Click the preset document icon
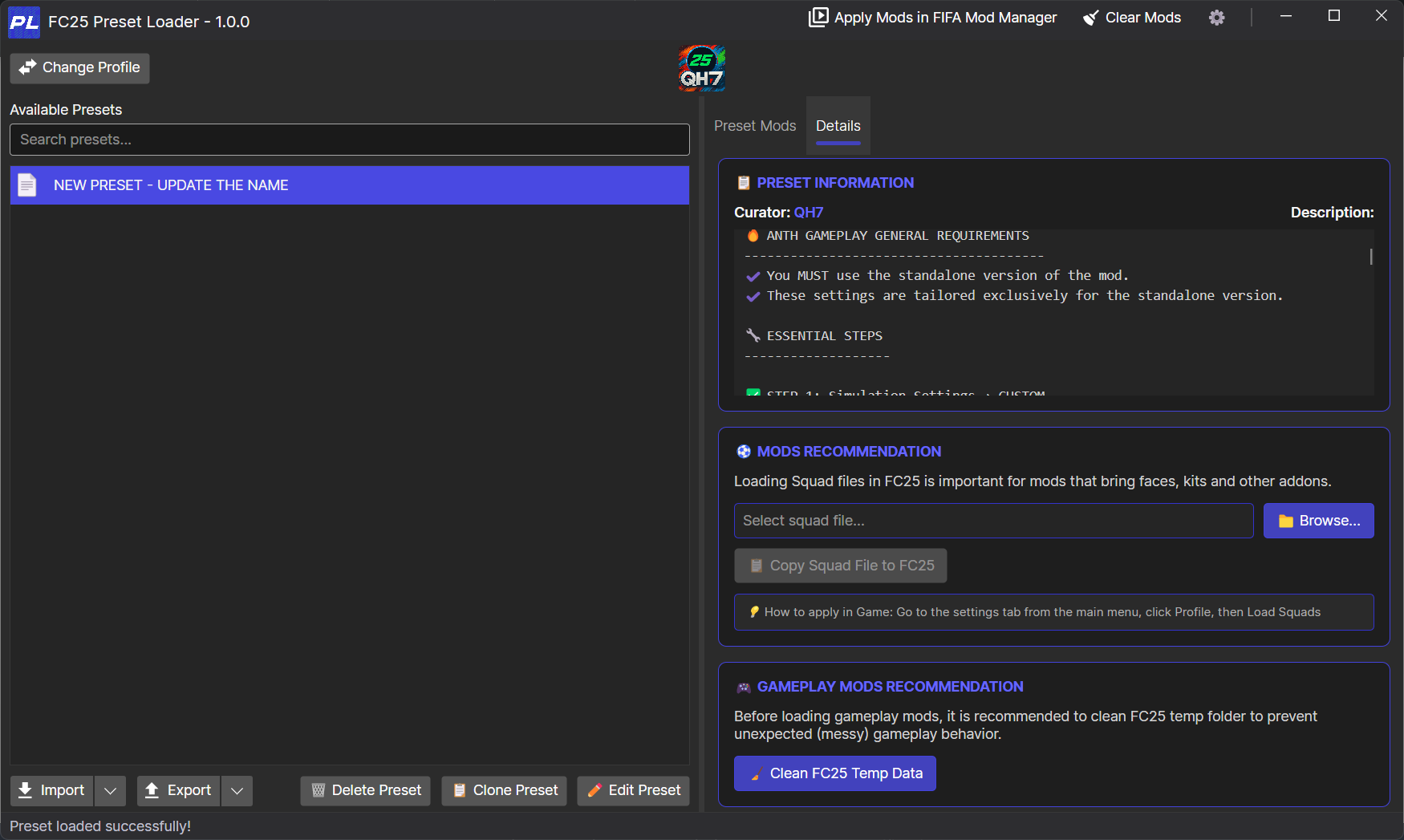1404x840 pixels. coord(27,185)
